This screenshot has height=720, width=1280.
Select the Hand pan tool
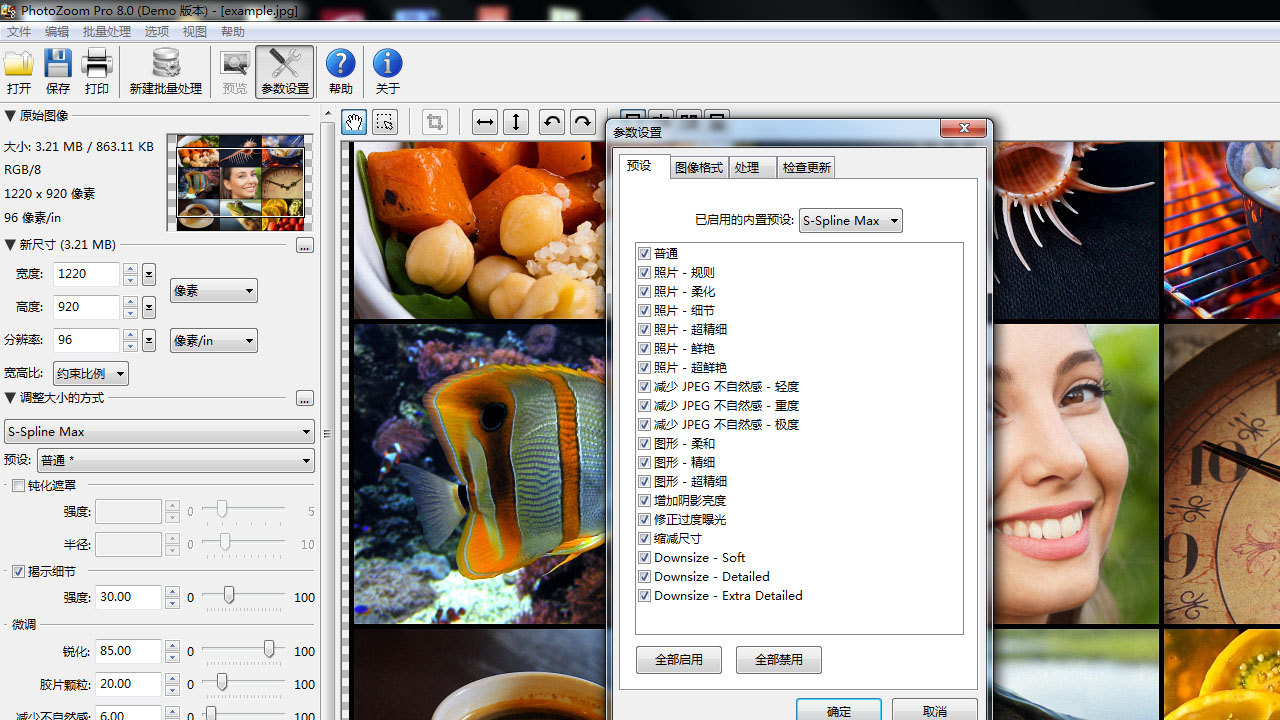coord(353,122)
